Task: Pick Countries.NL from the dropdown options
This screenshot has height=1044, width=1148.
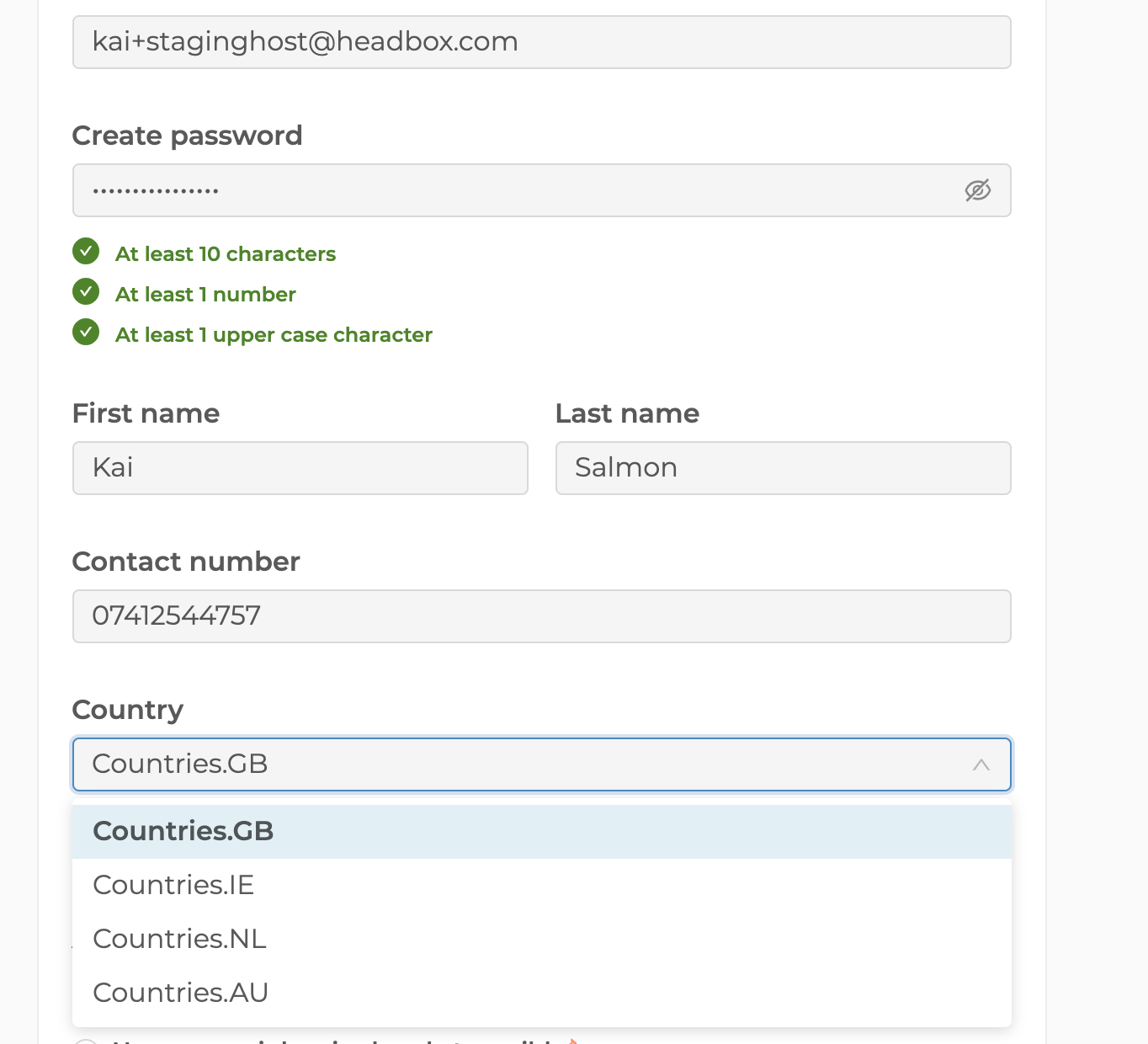Action: (541, 939)
